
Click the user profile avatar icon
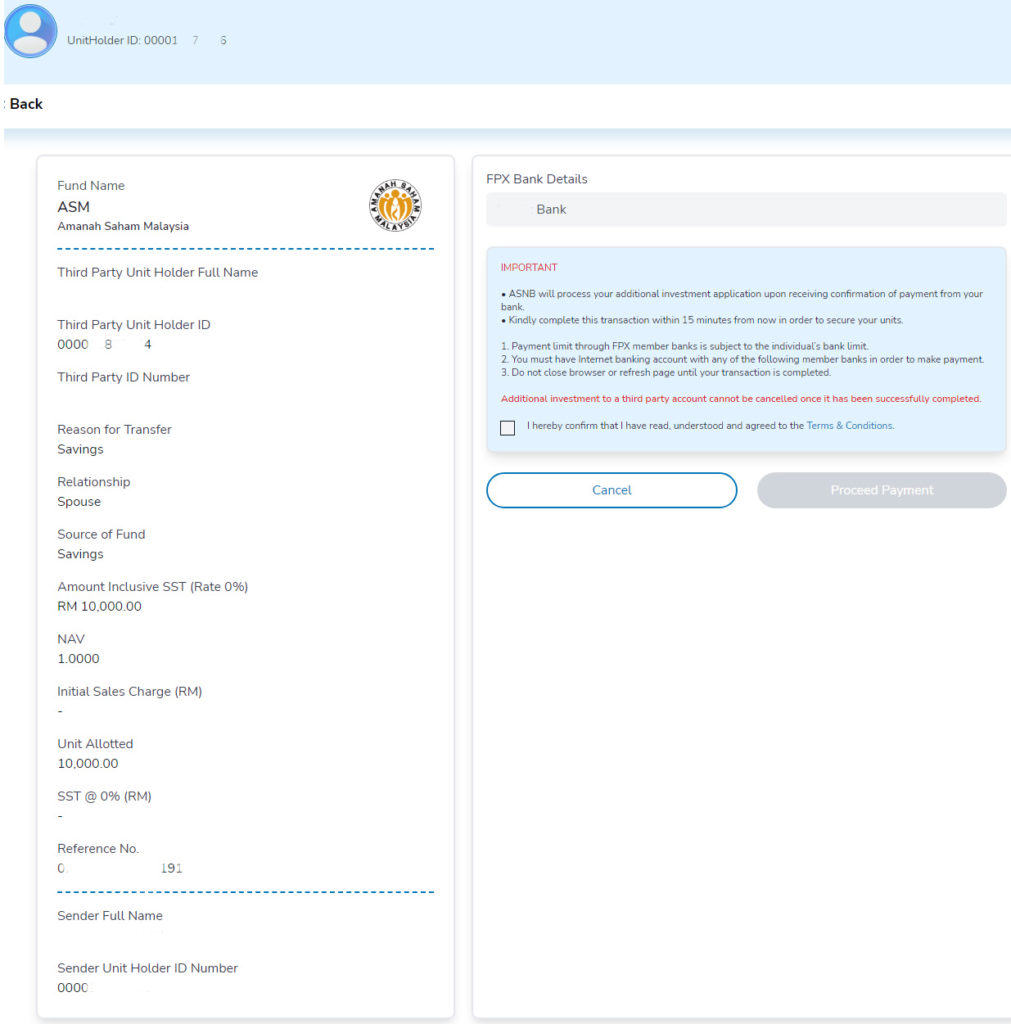(x=30, y=31)
